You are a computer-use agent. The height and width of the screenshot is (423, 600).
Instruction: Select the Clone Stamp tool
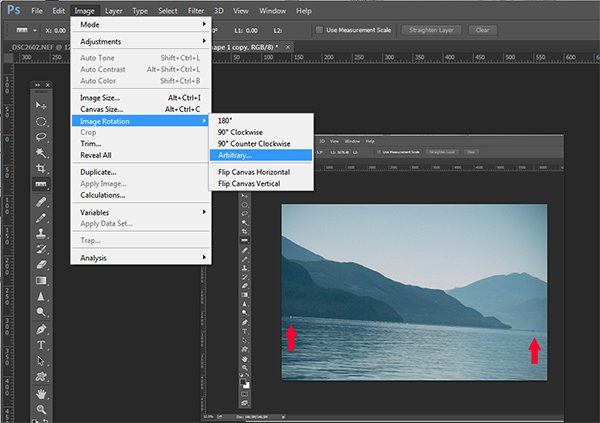[x=41, y=234]
